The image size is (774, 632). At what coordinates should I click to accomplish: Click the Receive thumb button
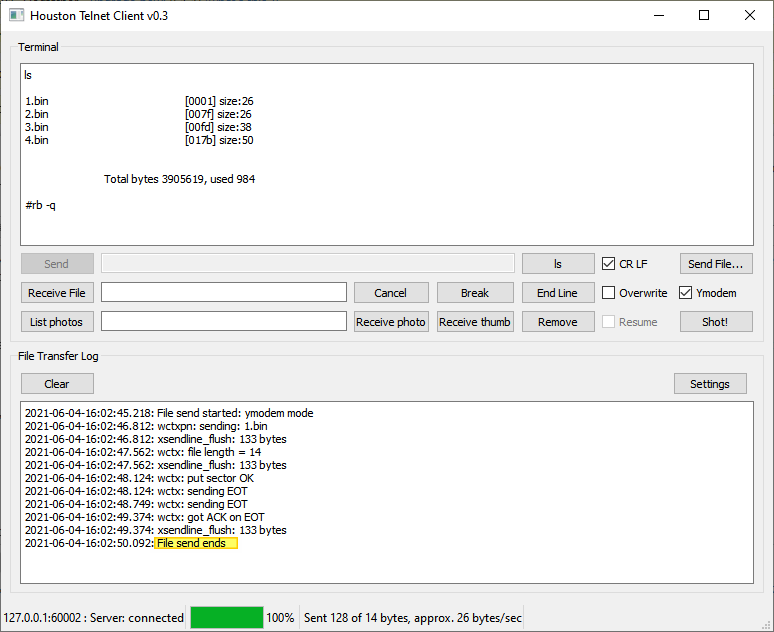tap(475, 322)
